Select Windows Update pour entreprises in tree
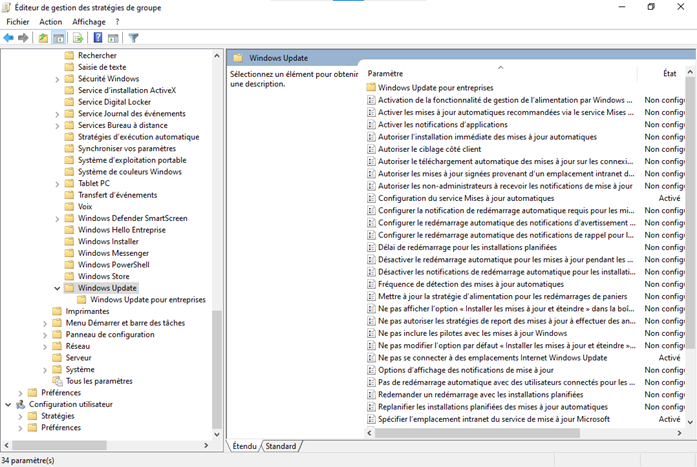The height and width of the screenshot is (467, 697). 148,300
